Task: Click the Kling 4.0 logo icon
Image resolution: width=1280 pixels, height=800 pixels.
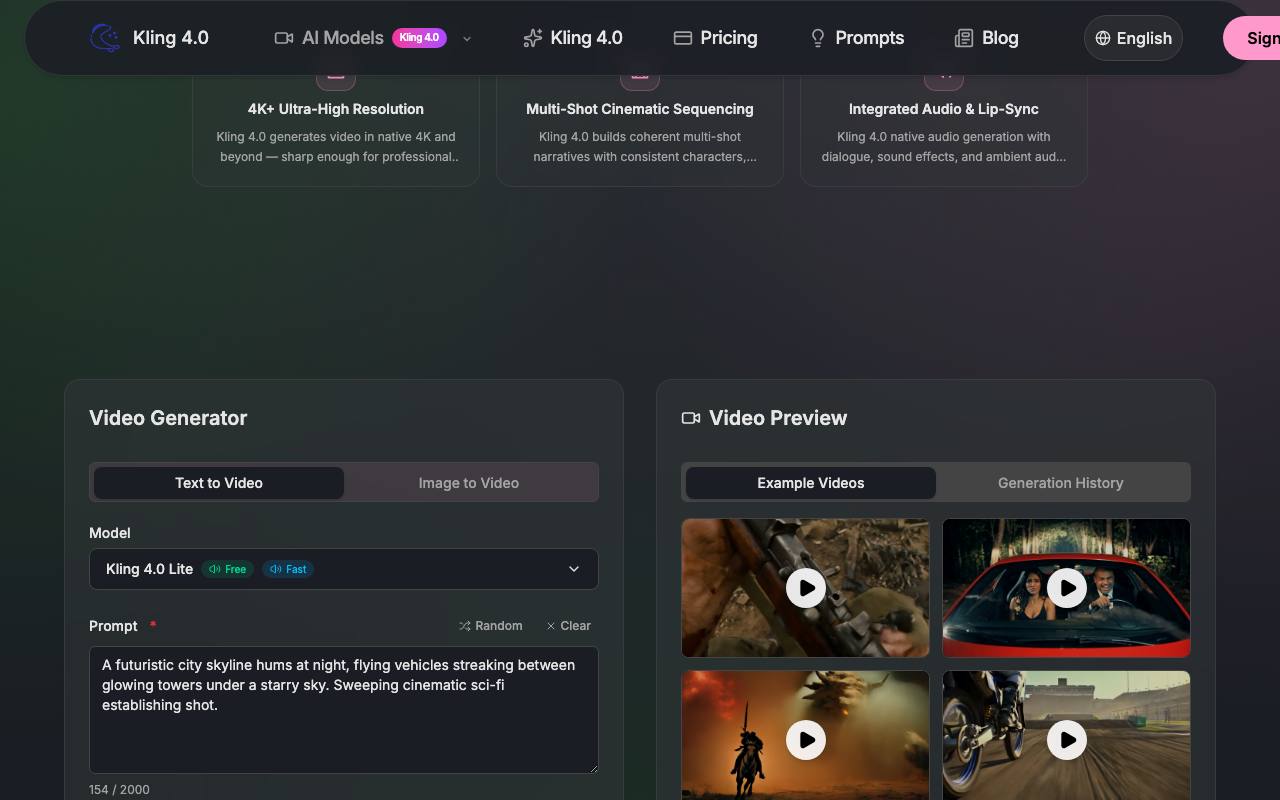Action: (105, 38)
